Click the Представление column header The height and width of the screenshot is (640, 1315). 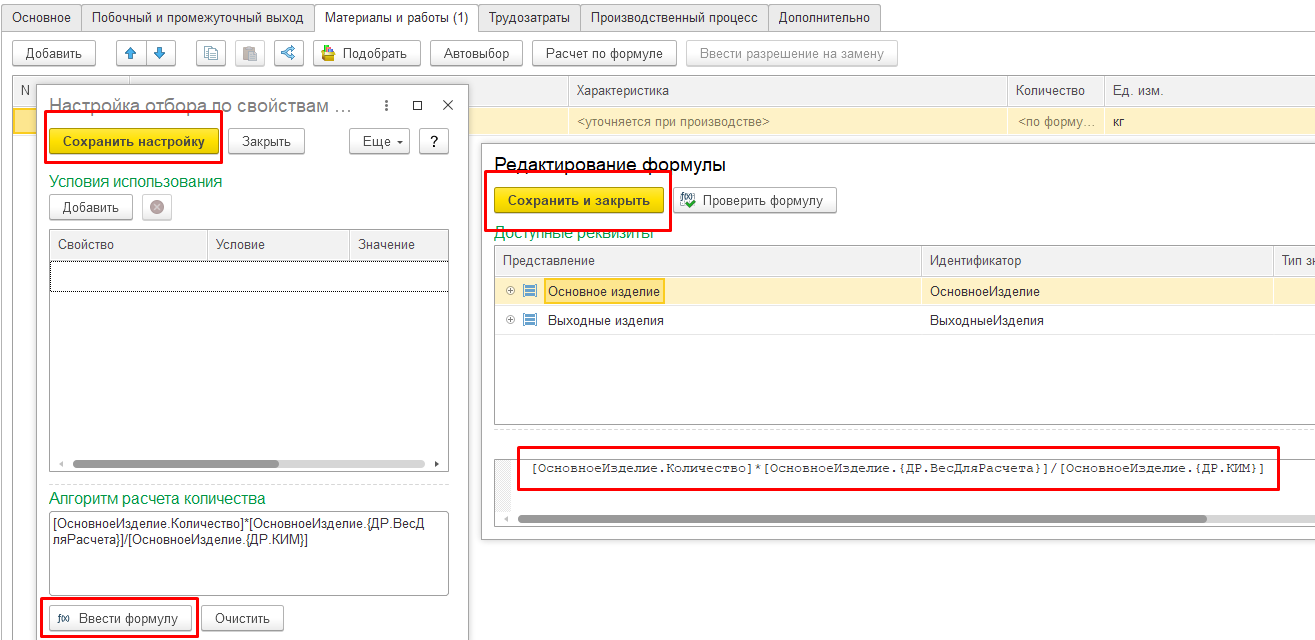(x=707, y=260)
